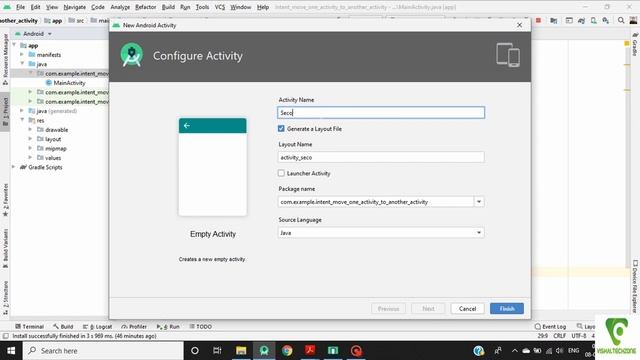Open Project Structure toolbar icon
Image resolution: width=640 pixels, height=360 pixels.
coord(553,20)
